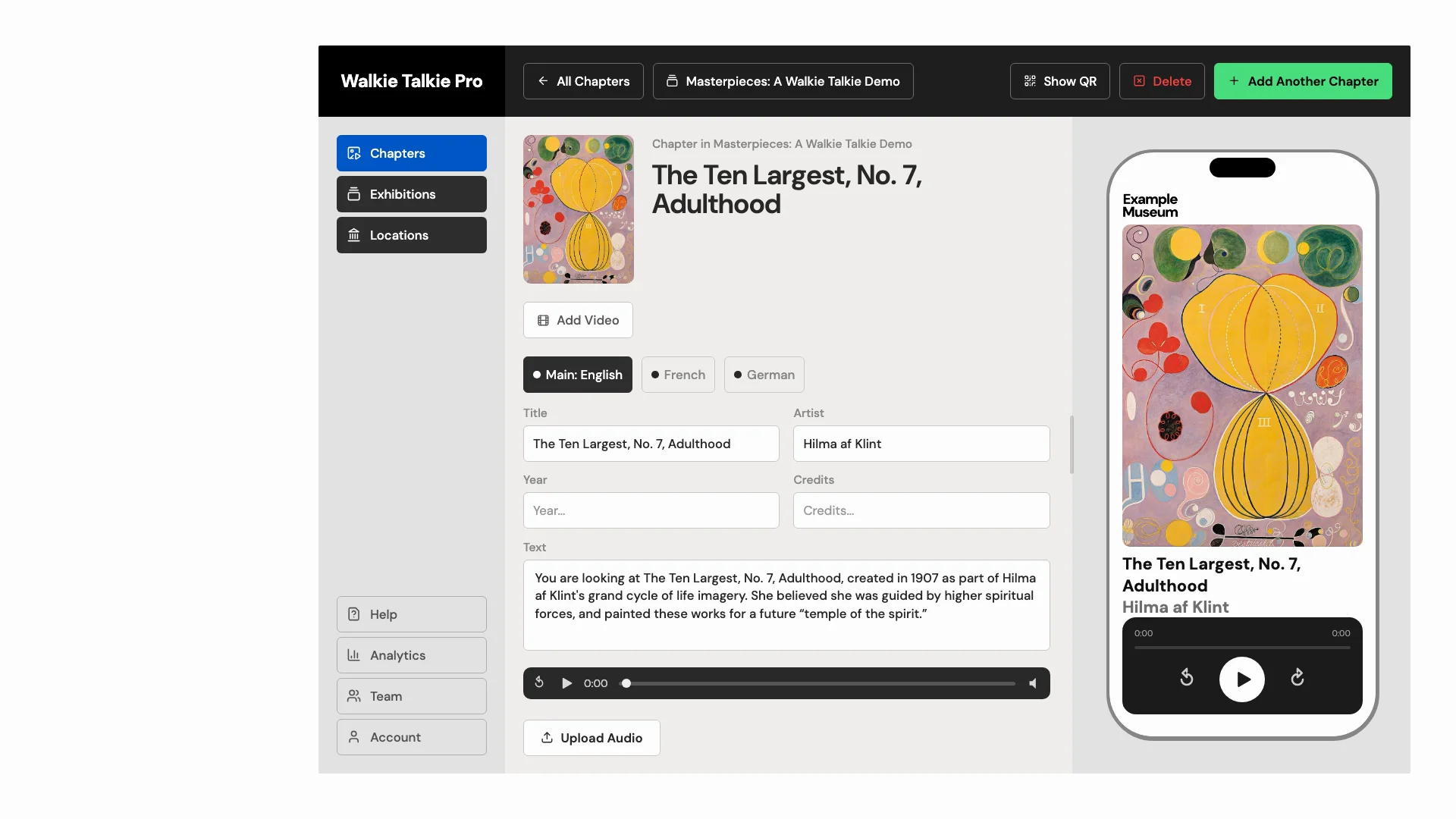This screenshot has height=819, width=1456.
Task: Add Another Chapter
Action: pyautogui.click(x=1303, y=81)
